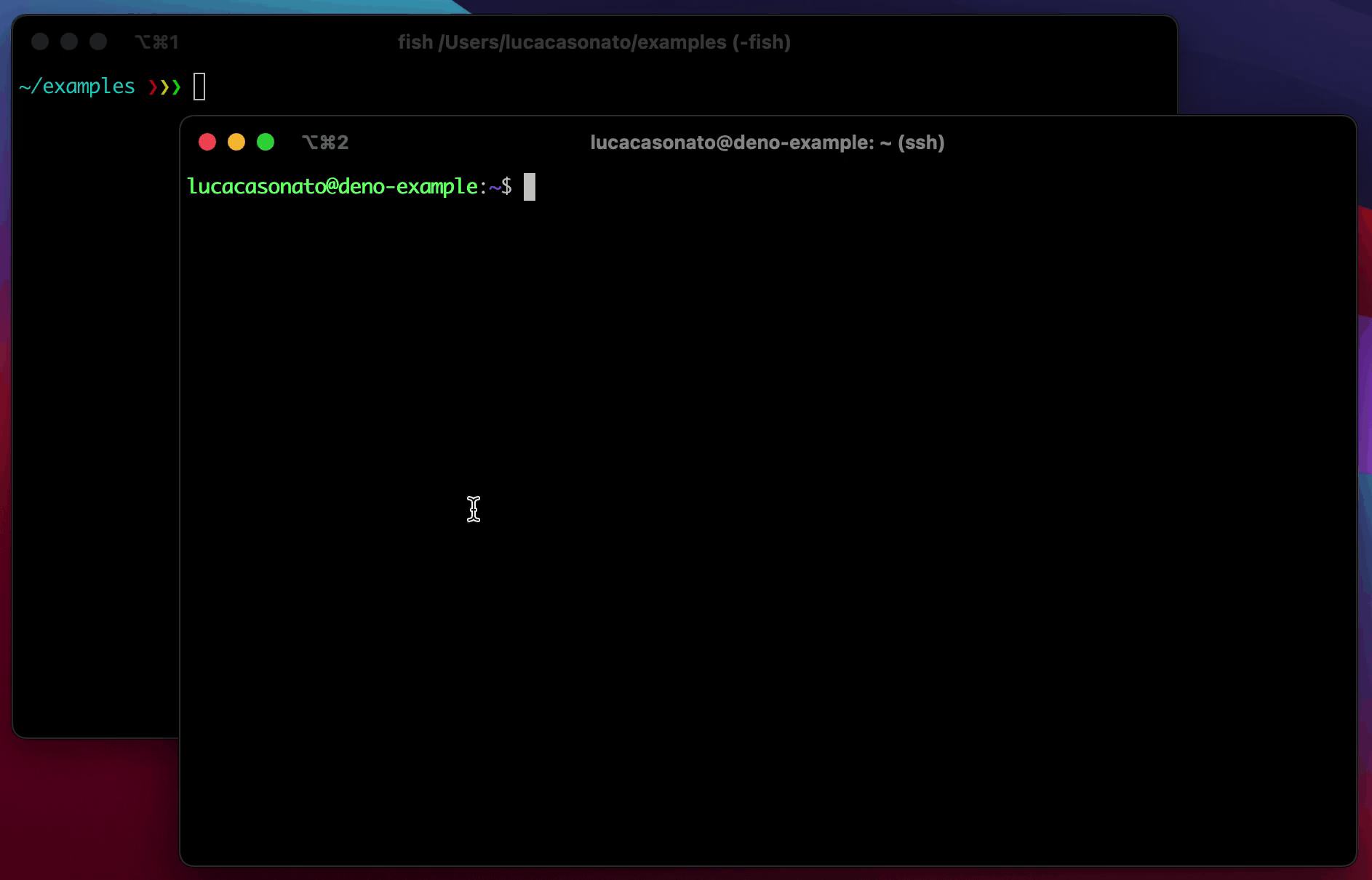Screen dimensions: 1372x880
Task: Click the fish window title path text
Action: [x=594, y=42]
